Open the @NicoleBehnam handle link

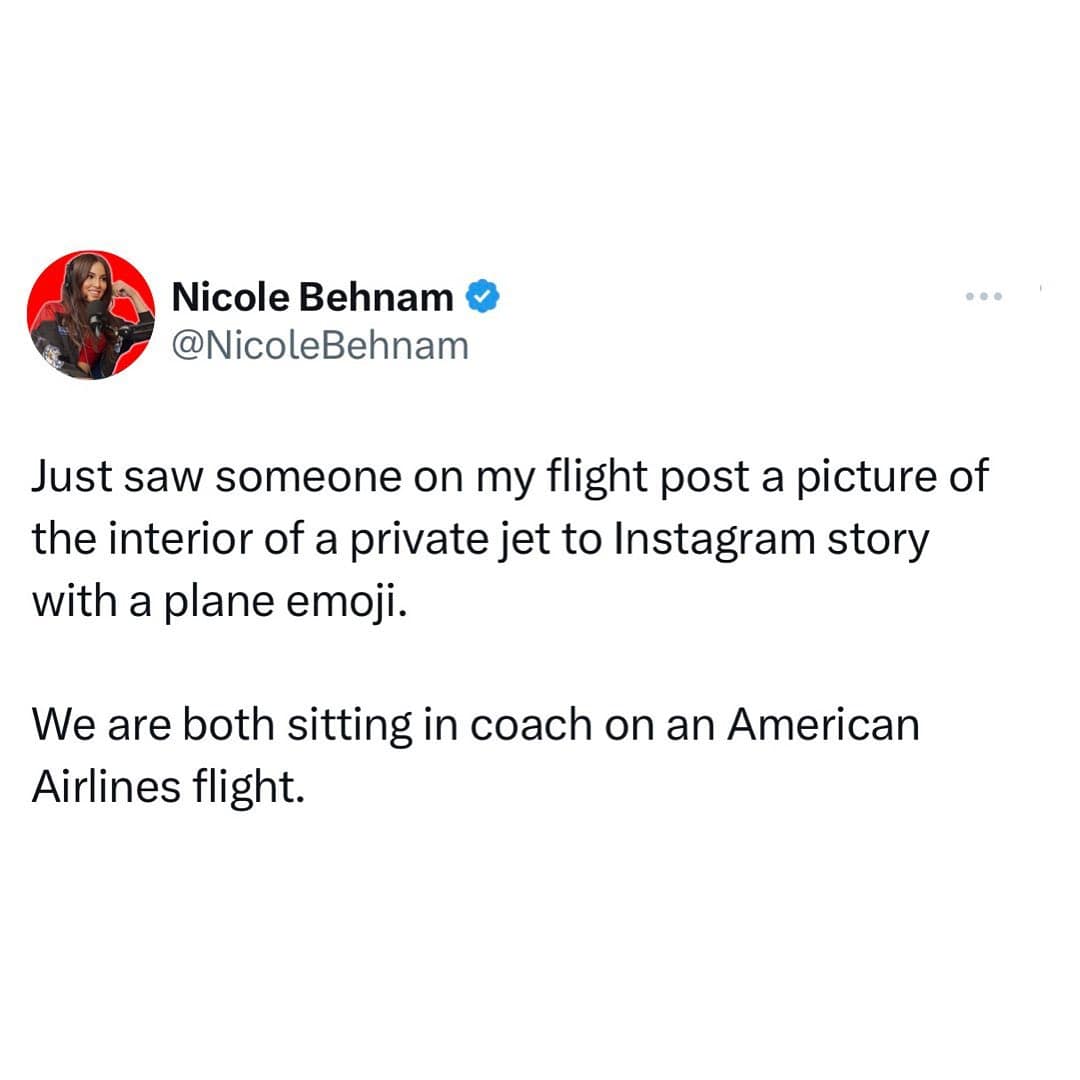pos(320,345)
